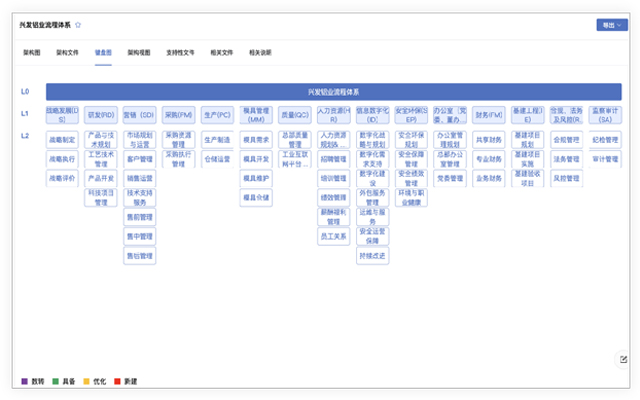Select the 生产制造 process box
The width and height of the screenshot is (640, 400).
[x=217, y=140]
